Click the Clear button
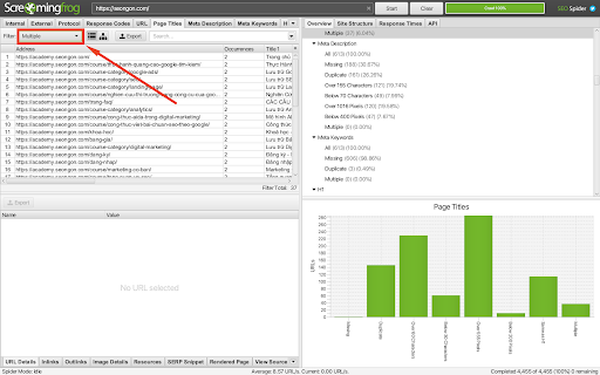The image size is (600, 375). [x=426, y=8]
